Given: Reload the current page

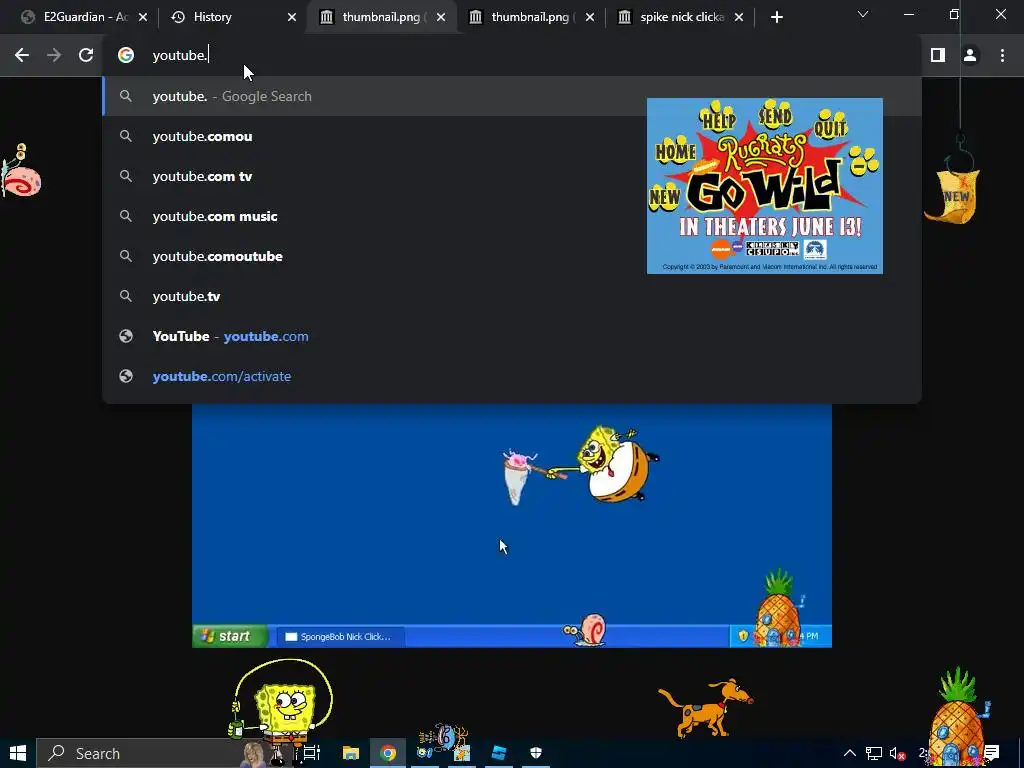Looking at the screenshot, I should [86, 56].
